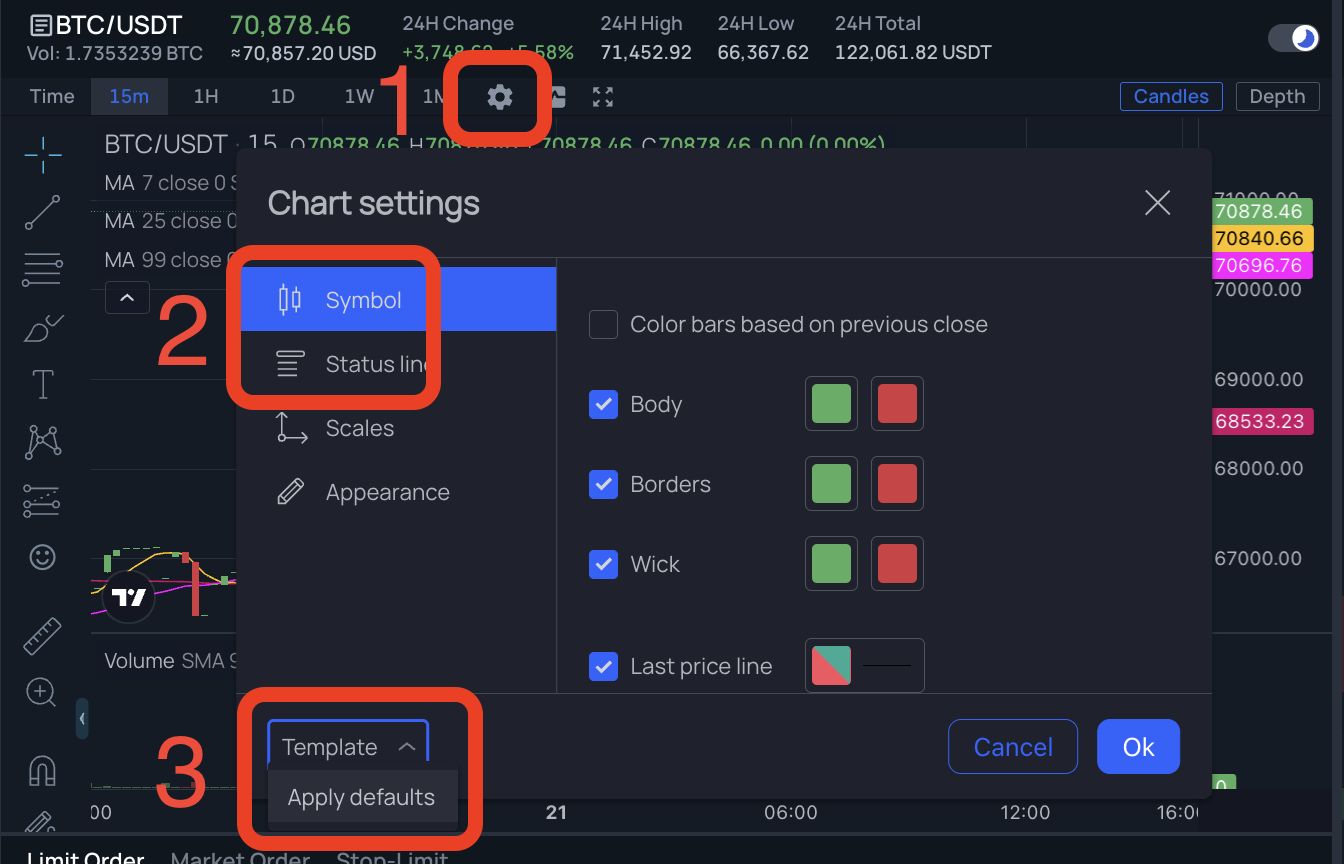
Task: Open the Template dropdown
Action: tap(348, 747)
